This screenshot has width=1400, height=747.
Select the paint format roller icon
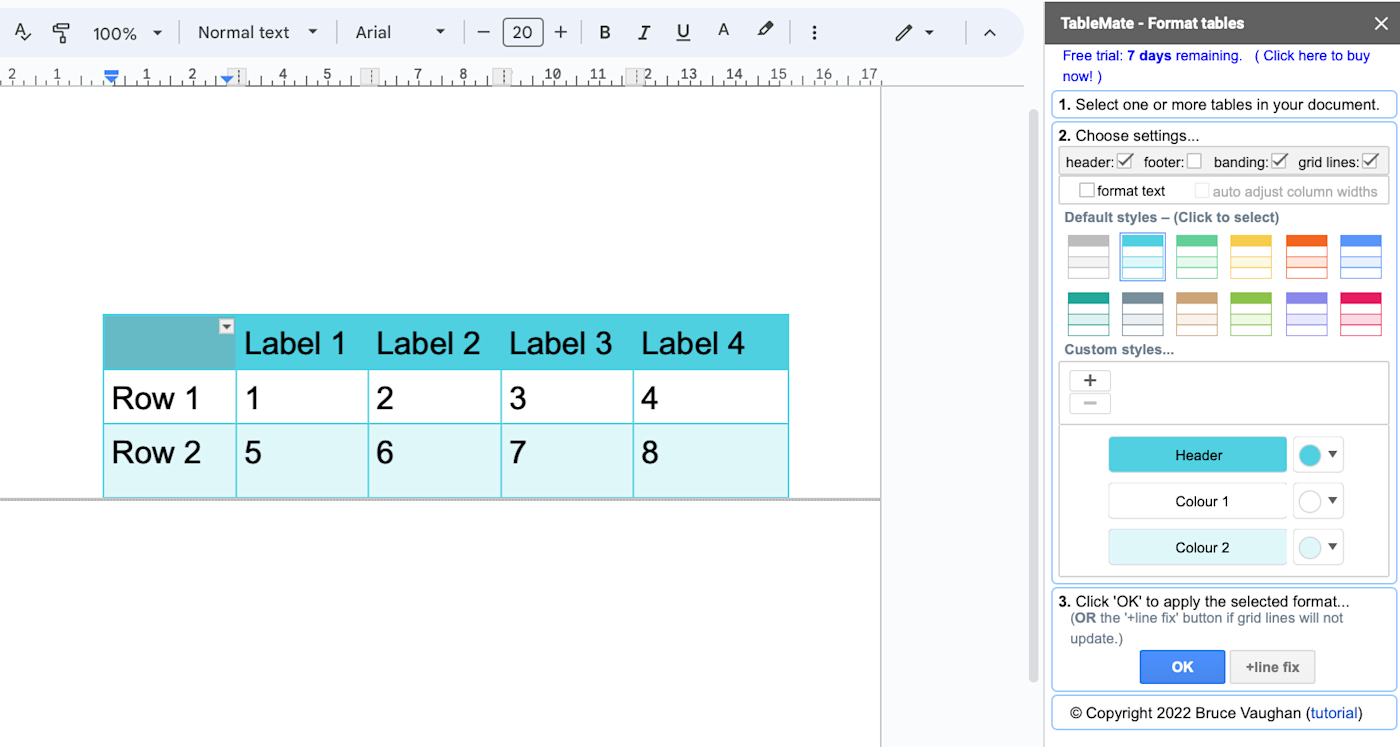pyautogui.click(x=61, y=33)
